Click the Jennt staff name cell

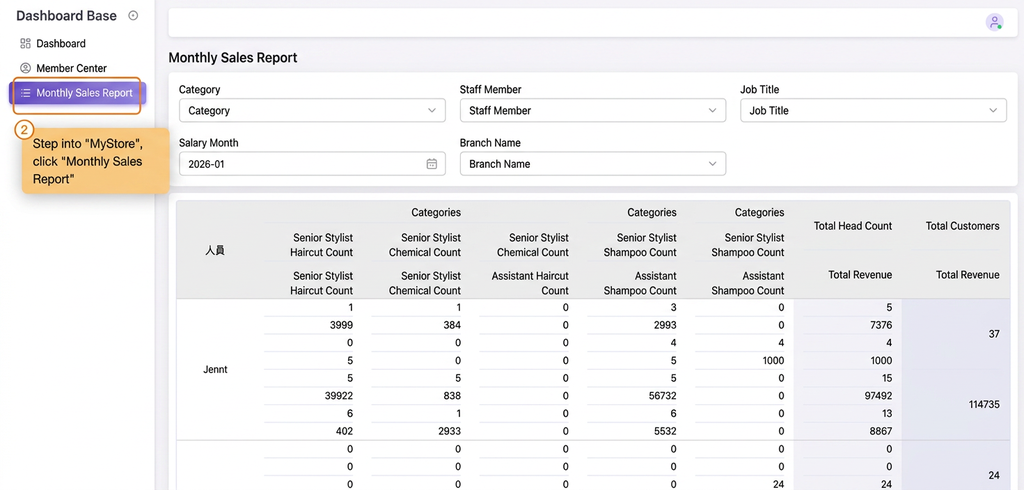click(x=216, y=370)
